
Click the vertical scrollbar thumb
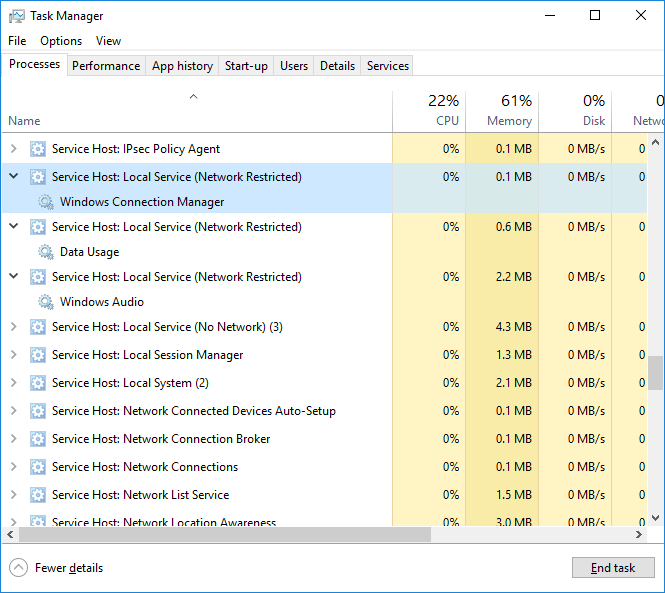click(x=655, y=372)
